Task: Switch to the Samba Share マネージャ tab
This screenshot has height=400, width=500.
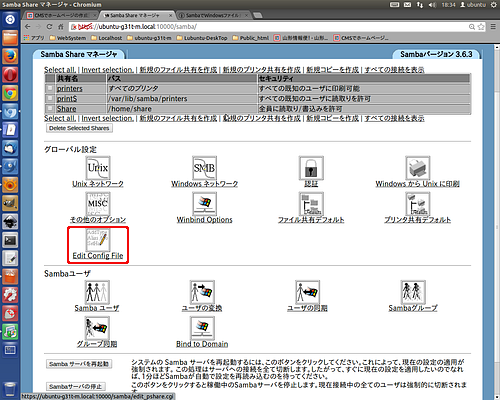Action: pos(137,15)
